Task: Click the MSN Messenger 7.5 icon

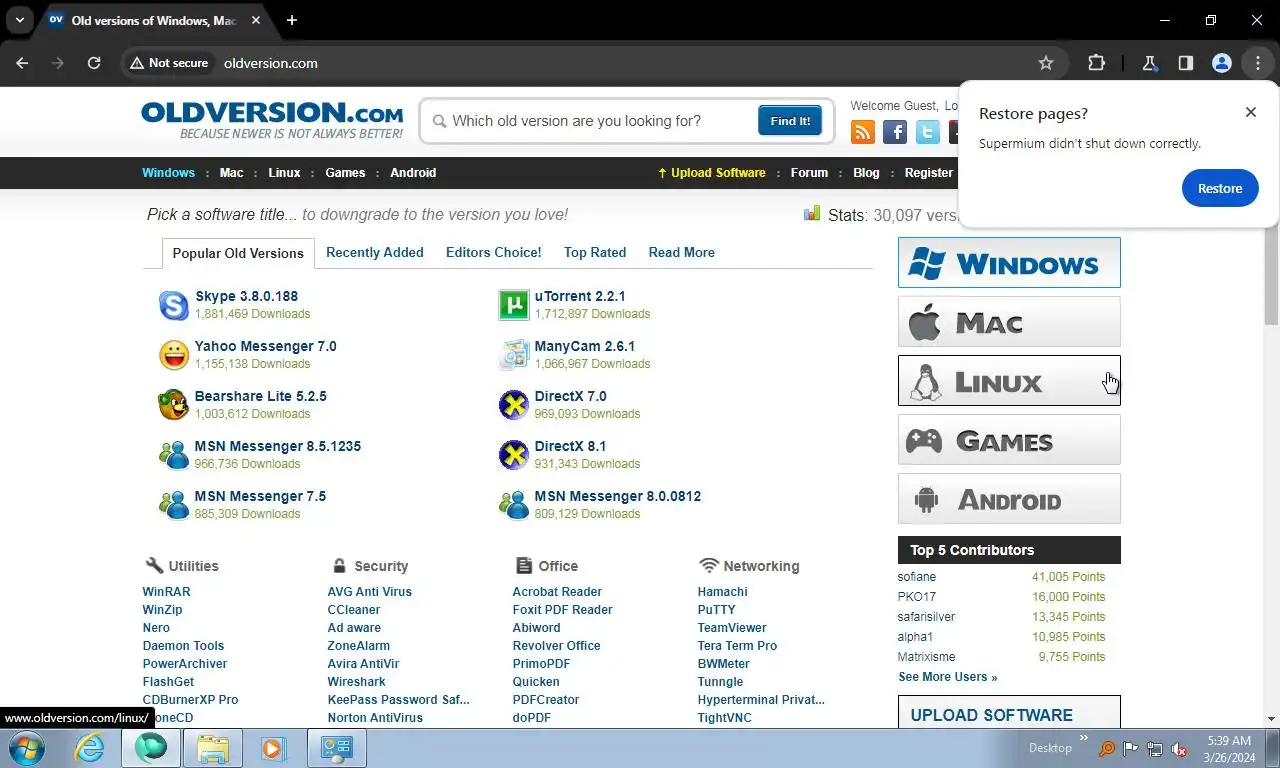Action: 174,505
